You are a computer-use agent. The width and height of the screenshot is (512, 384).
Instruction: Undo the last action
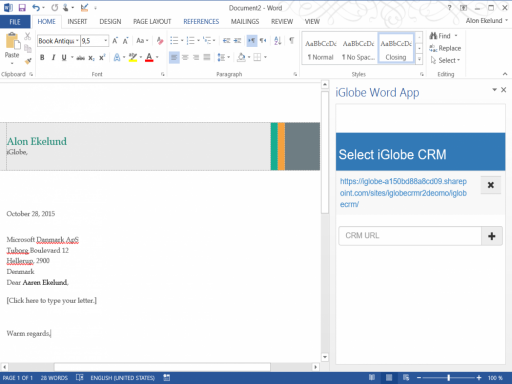coord(36,8)
